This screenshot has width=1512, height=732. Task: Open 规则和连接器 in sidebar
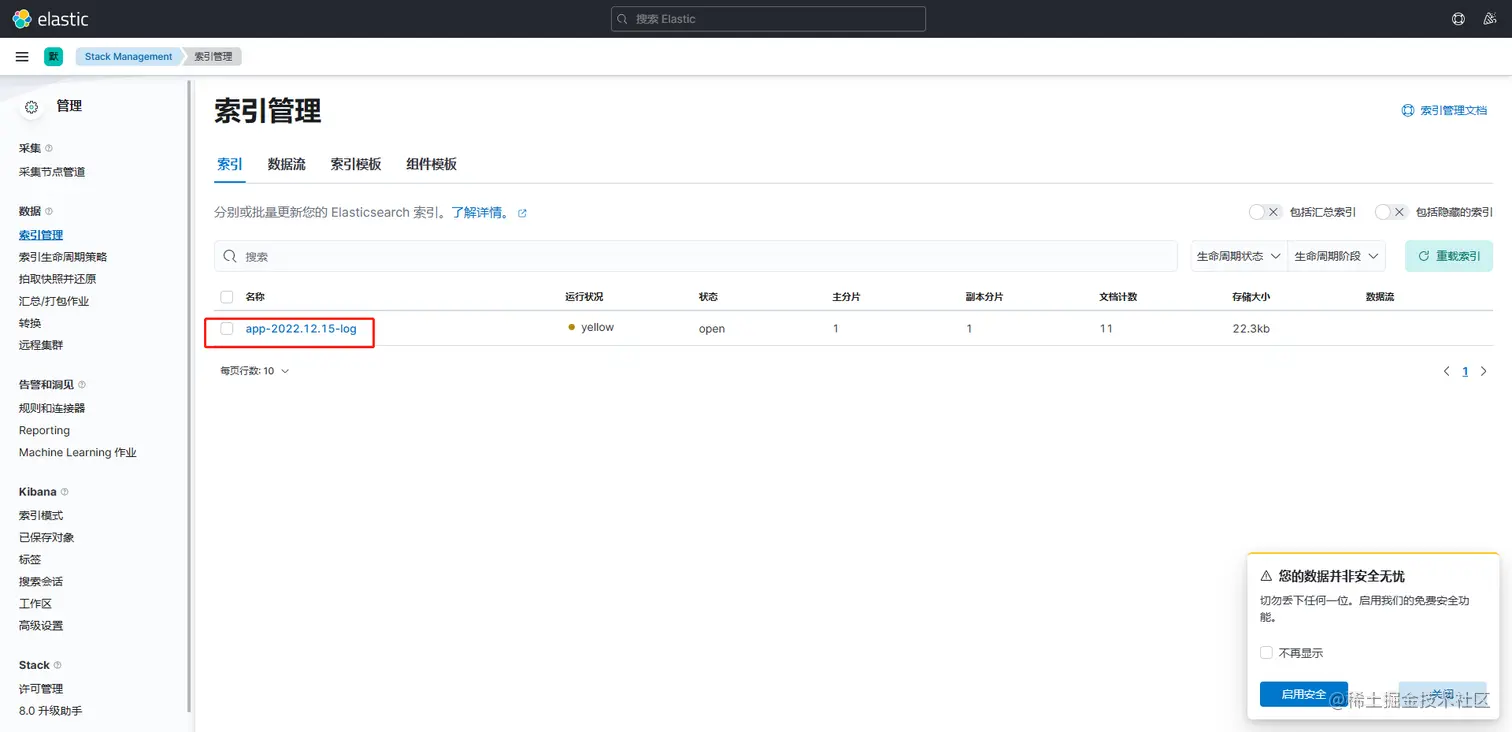(52, 408)
